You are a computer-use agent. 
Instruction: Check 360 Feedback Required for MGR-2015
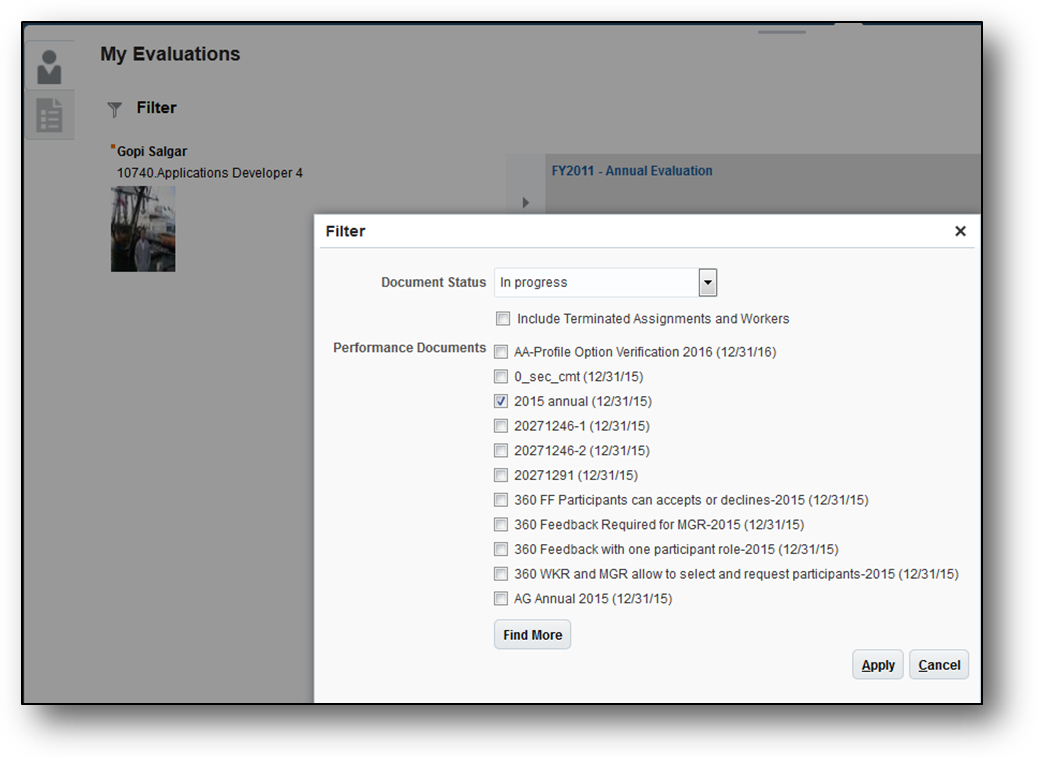point(501,524)
